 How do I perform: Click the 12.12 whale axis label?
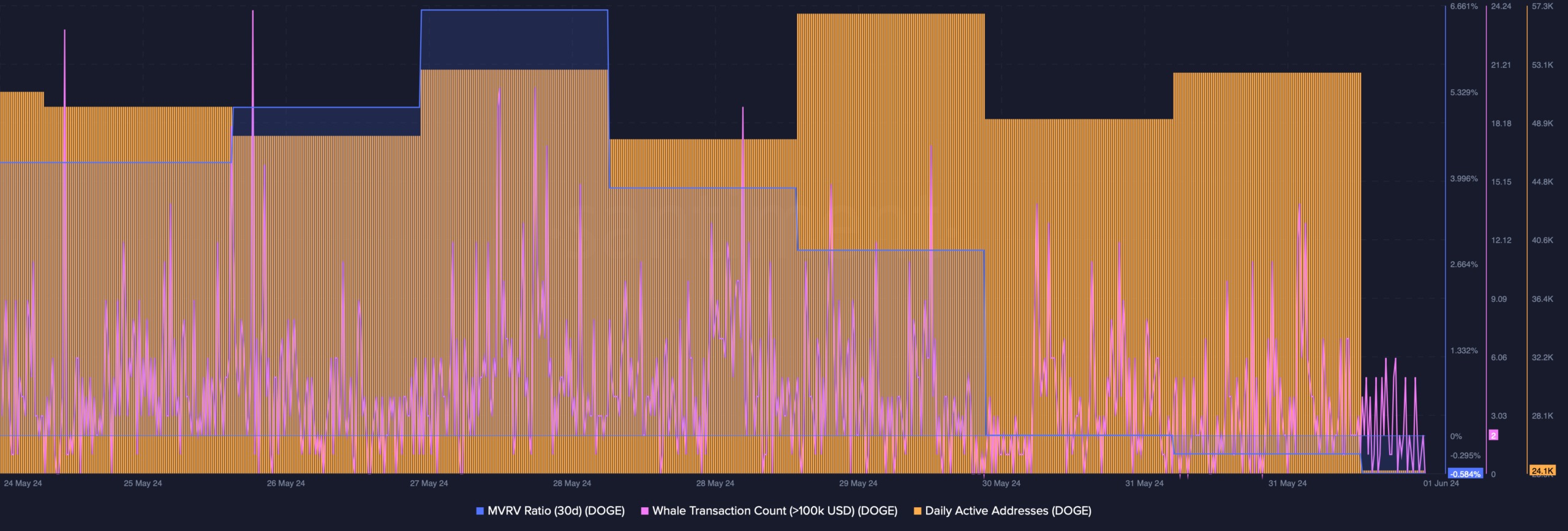pyautogui.click(x=1501, y=240)
